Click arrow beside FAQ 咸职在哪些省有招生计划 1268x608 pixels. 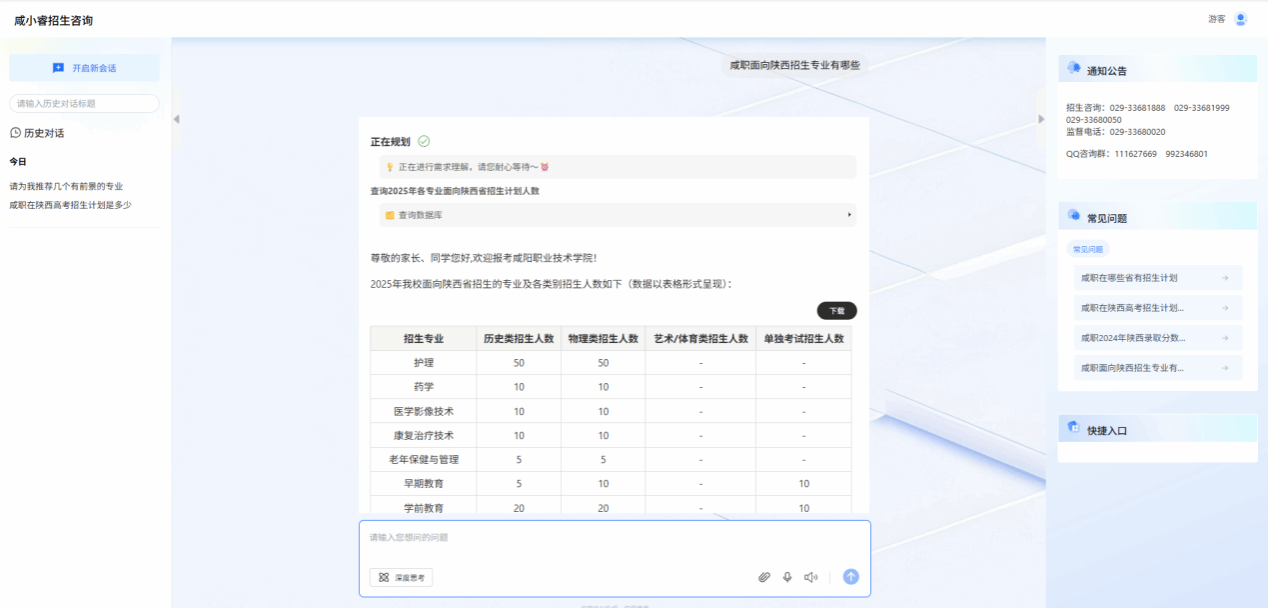tap(1225, 278)
